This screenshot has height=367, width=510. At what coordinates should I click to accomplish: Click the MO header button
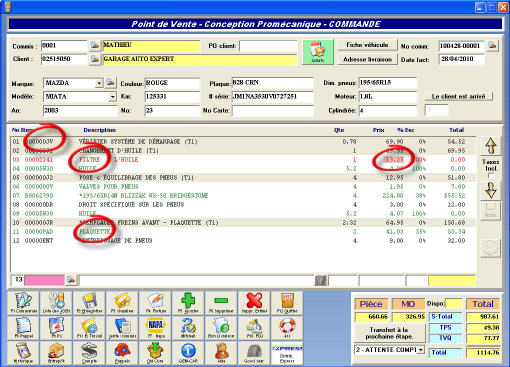(408, 304)
